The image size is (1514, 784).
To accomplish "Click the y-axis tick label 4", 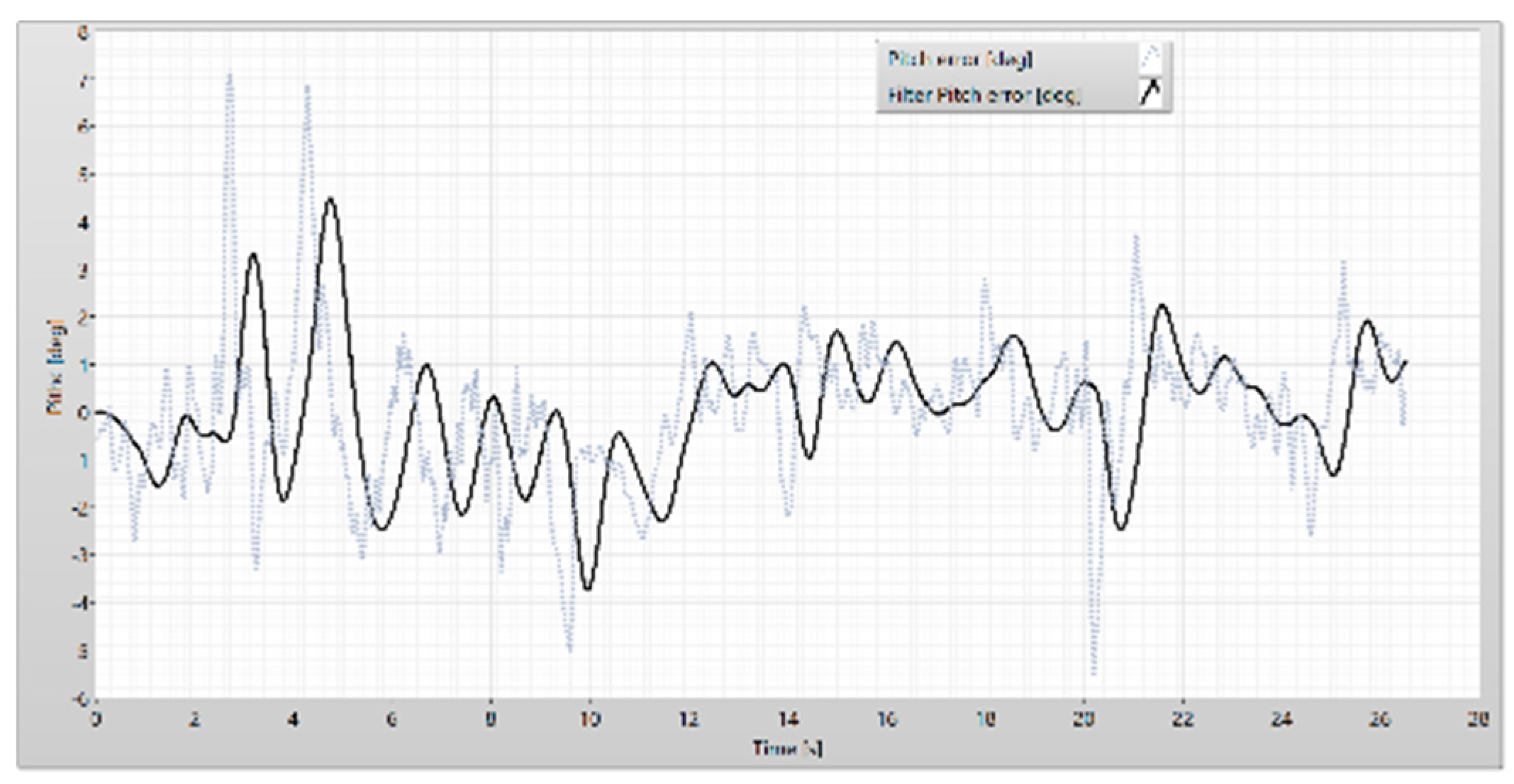I will point(84,223).
